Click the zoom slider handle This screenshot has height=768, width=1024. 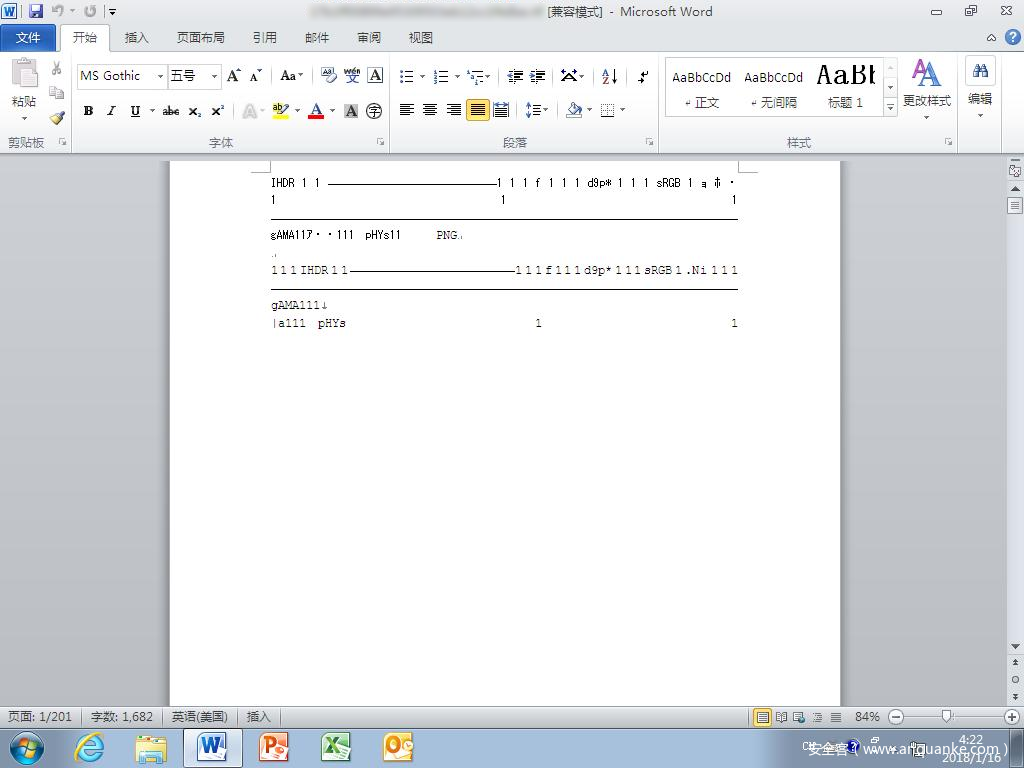tap(946, 716)
